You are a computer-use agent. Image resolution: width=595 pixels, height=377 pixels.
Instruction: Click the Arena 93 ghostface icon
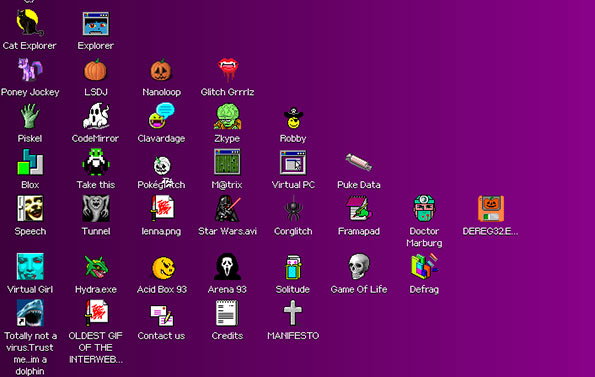[227, 267]
